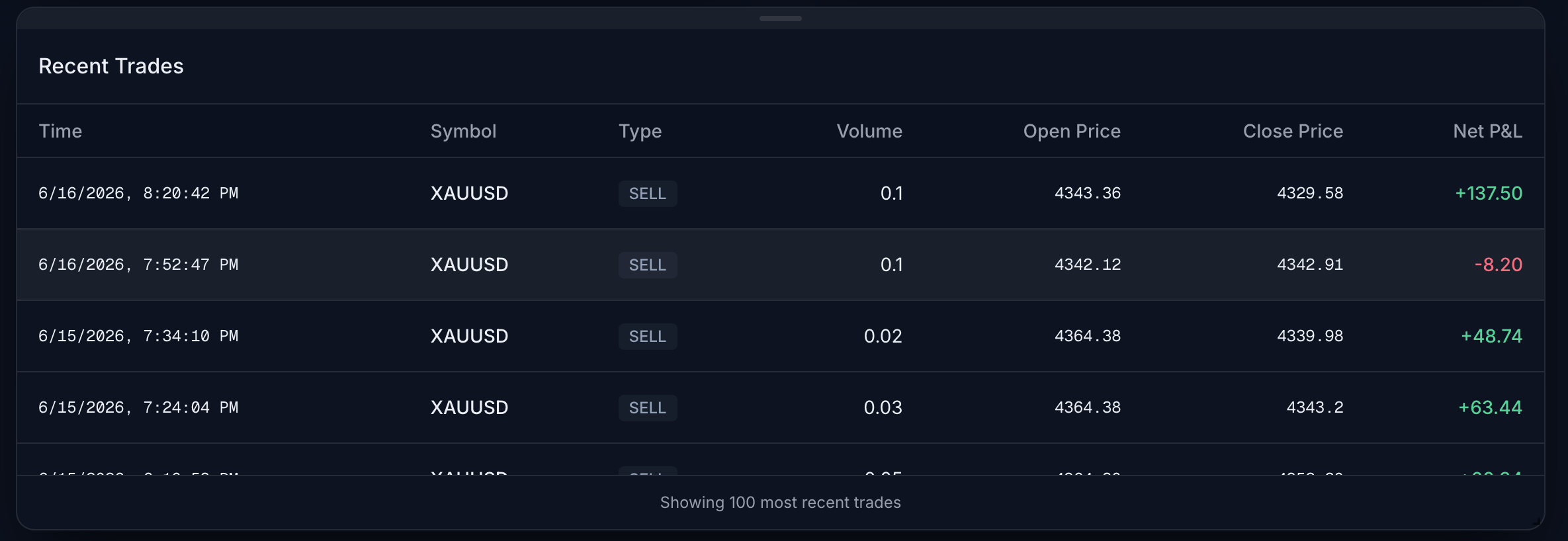
Task: Click the Net P&L column header
Action: tap(1487, 131)
